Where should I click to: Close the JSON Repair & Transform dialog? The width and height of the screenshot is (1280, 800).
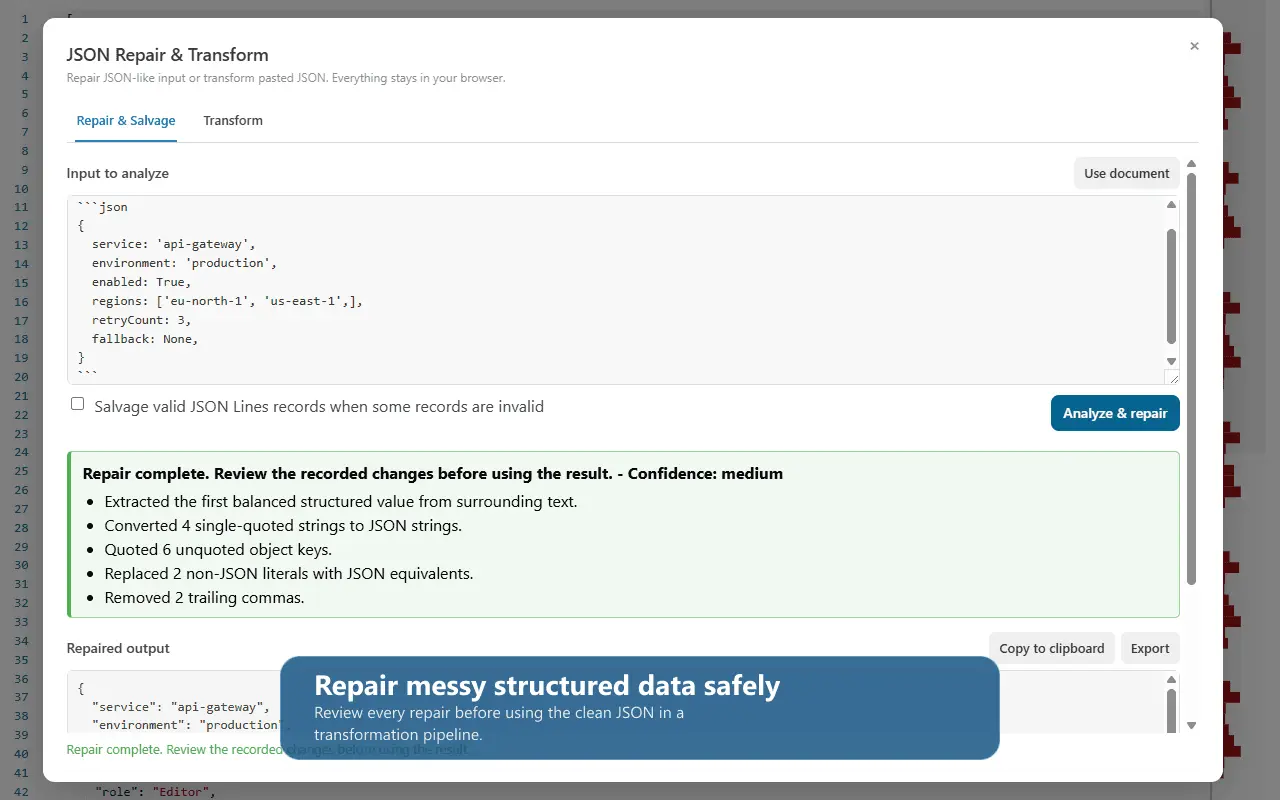click(x=1194, y=46)
